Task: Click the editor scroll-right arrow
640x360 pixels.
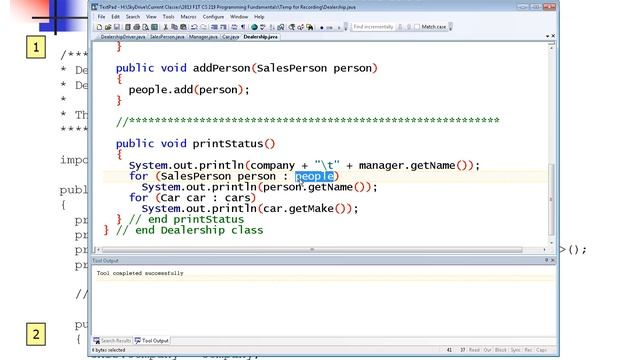Action: tap(544, 249)
